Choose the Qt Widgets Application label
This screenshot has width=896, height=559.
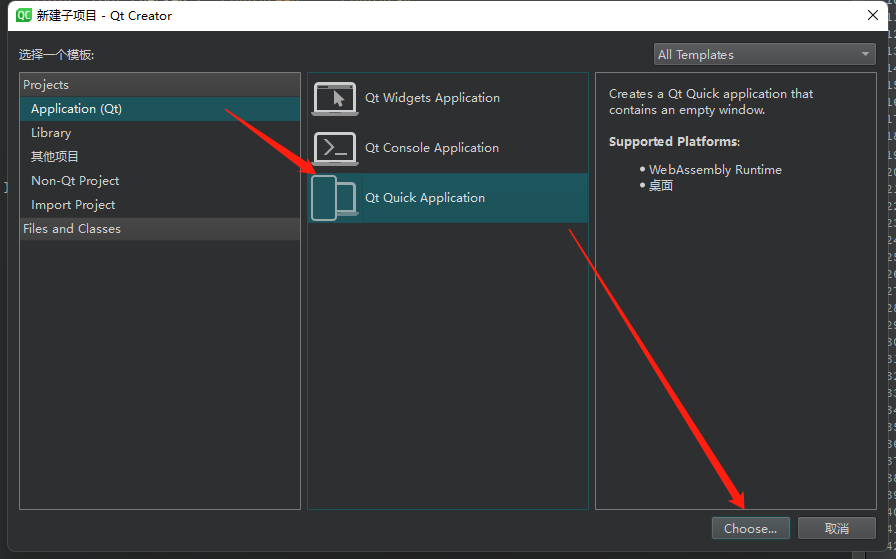point(433,98)
